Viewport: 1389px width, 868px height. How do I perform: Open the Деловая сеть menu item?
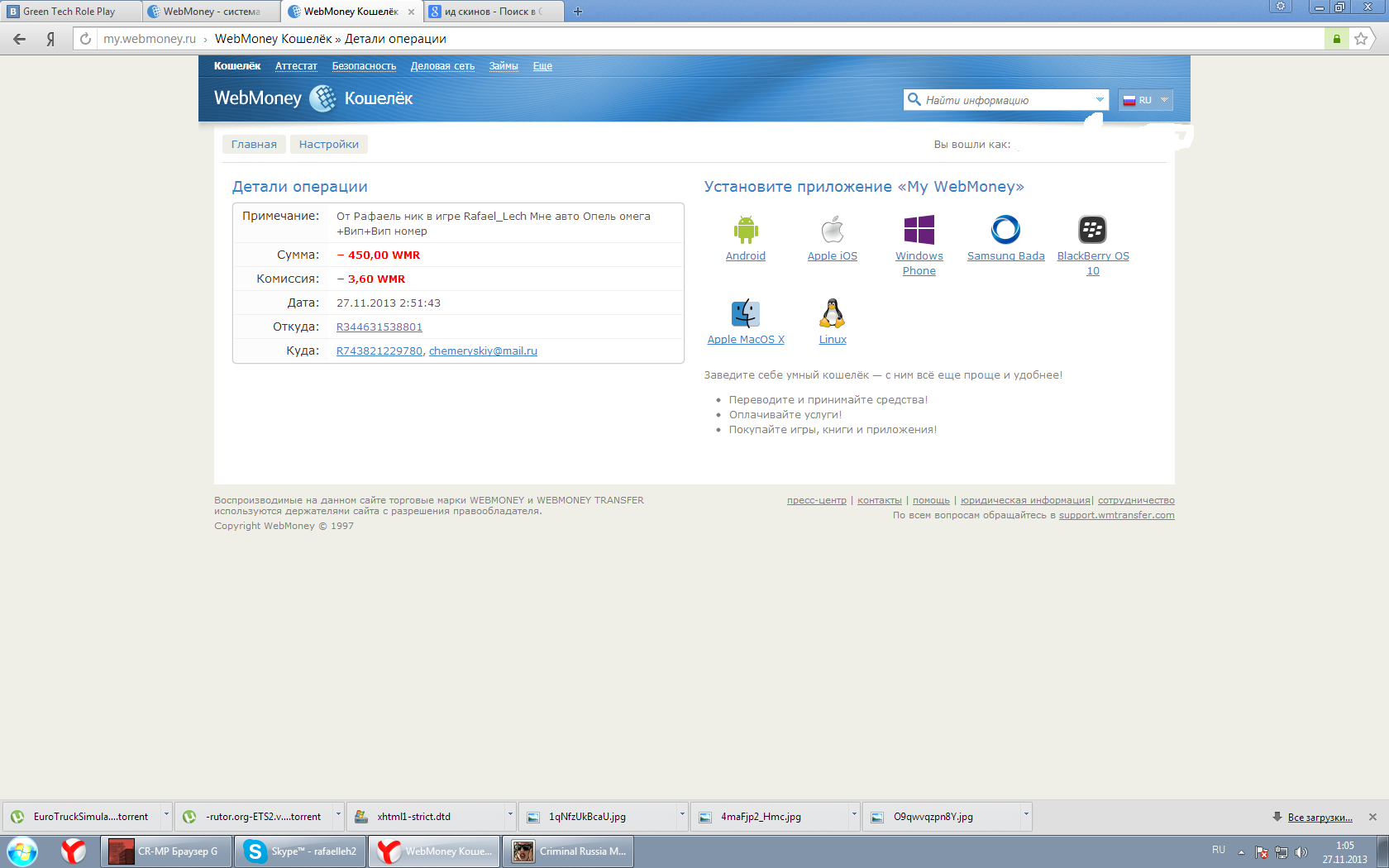(442, 66)
